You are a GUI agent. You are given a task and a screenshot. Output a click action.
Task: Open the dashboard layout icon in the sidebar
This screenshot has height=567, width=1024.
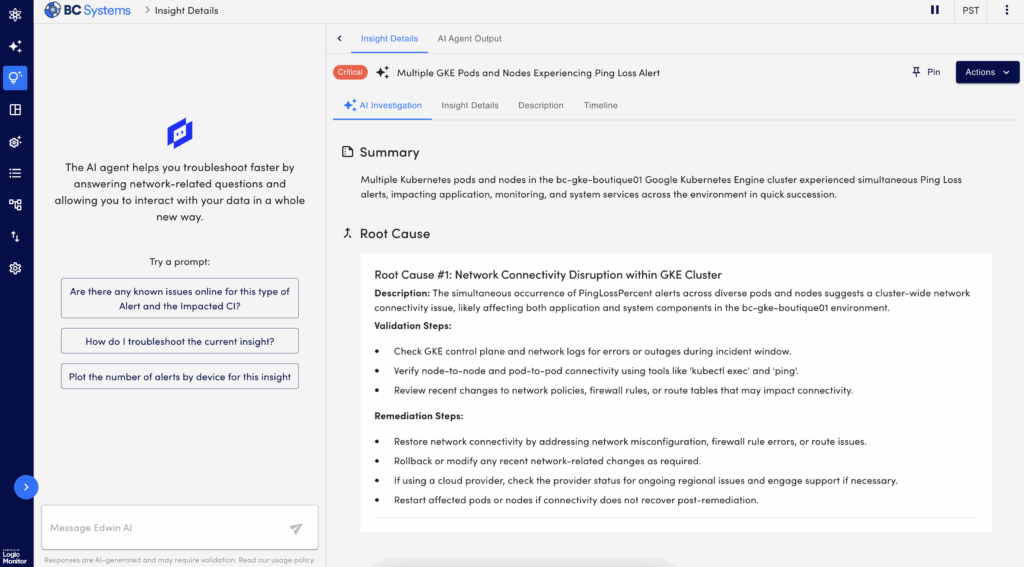[x=15, y=110]
